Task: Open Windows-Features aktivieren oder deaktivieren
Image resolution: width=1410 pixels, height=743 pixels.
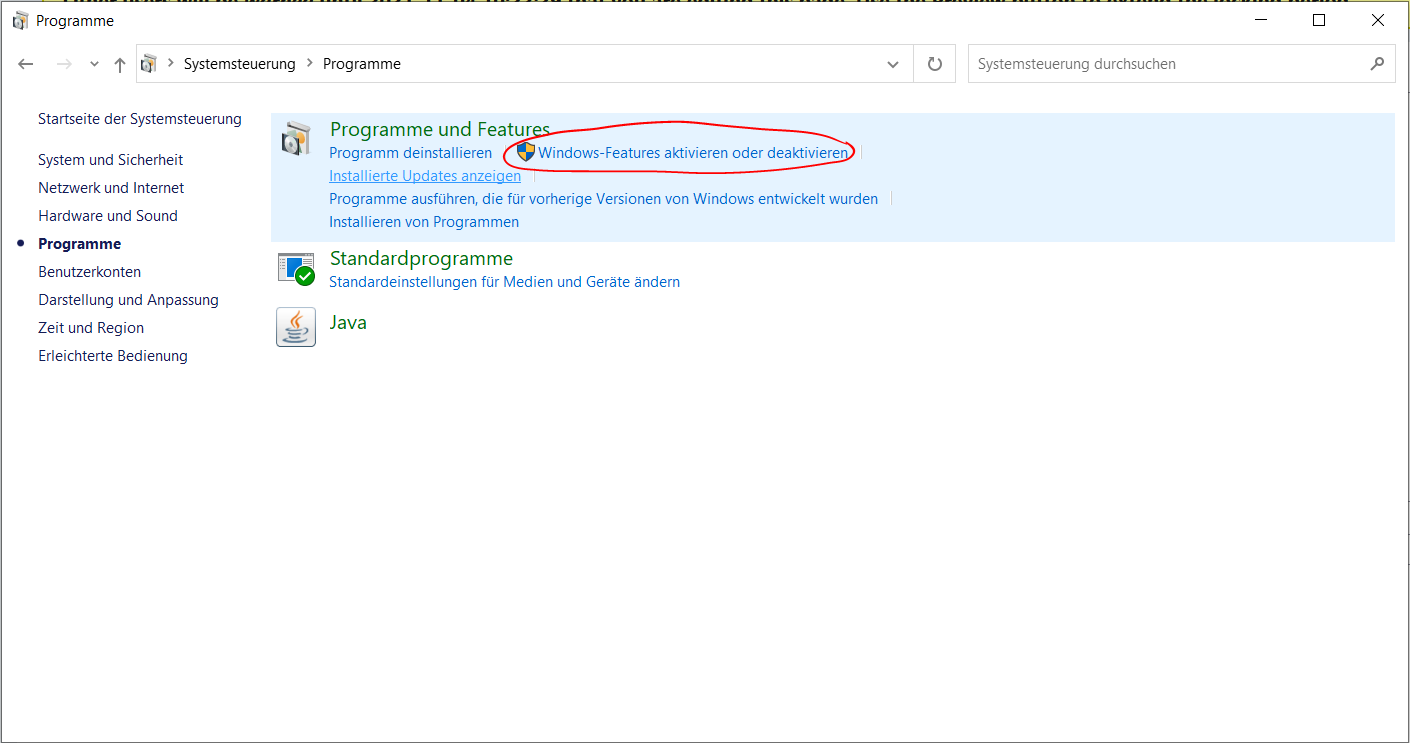Action: coord(692,153)
